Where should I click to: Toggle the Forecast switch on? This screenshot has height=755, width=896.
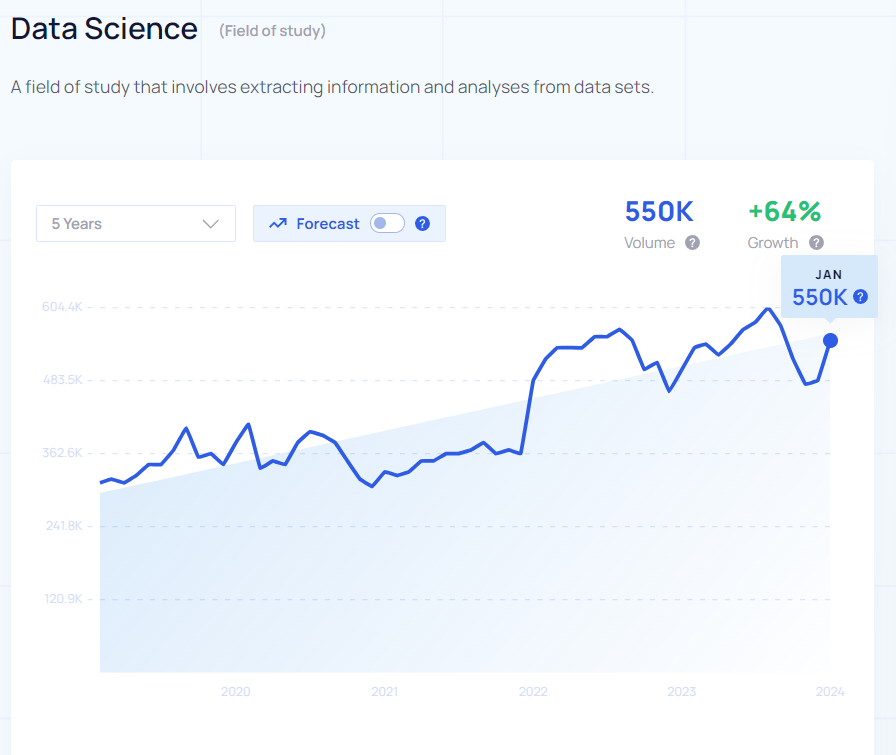click(x=387, y=223)
